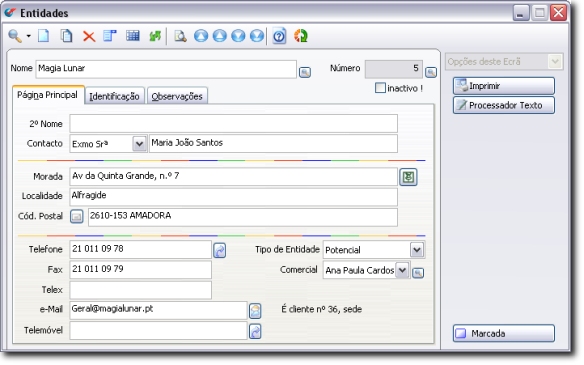Image resolution: width=584 pixels, height=365 pixels.
Task: Delete the record with red X icon
Action: coord(89,36)
